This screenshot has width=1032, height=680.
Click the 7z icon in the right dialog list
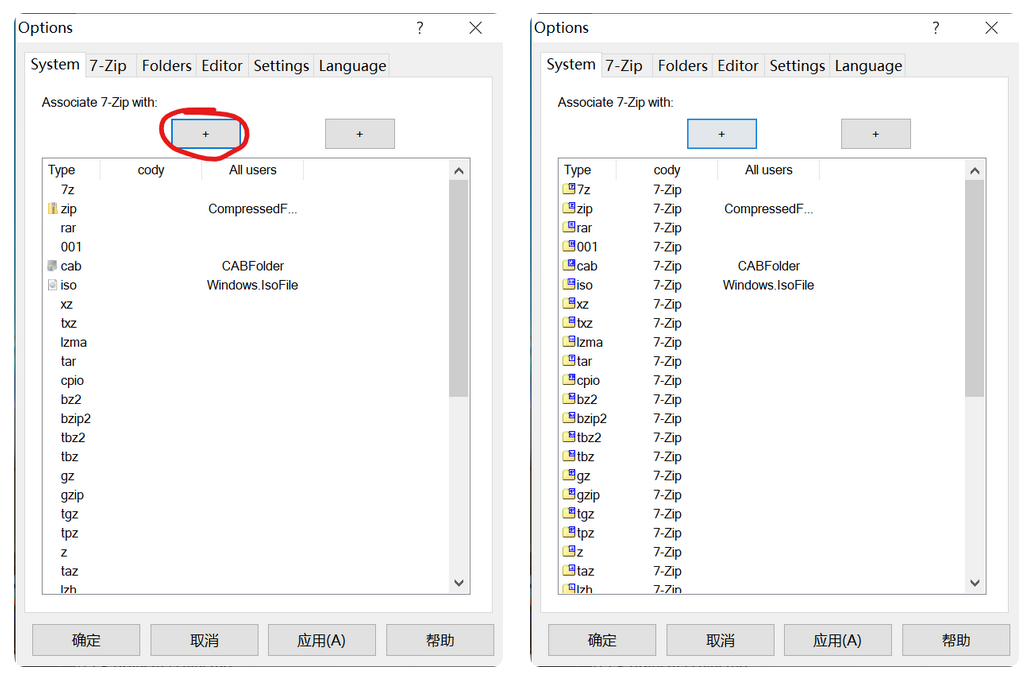pyautogui.click(x=569, y=189)
